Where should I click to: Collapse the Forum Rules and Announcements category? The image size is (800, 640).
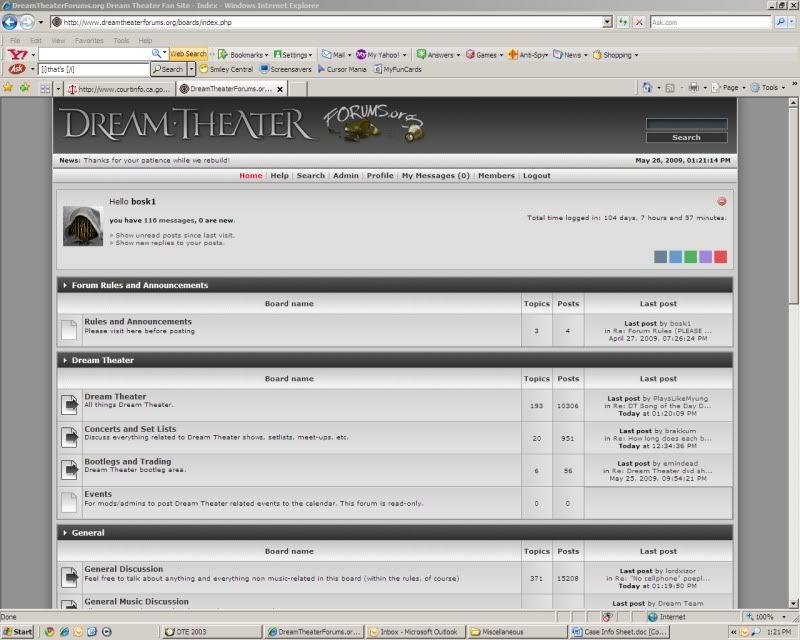(x=65, y=285)
